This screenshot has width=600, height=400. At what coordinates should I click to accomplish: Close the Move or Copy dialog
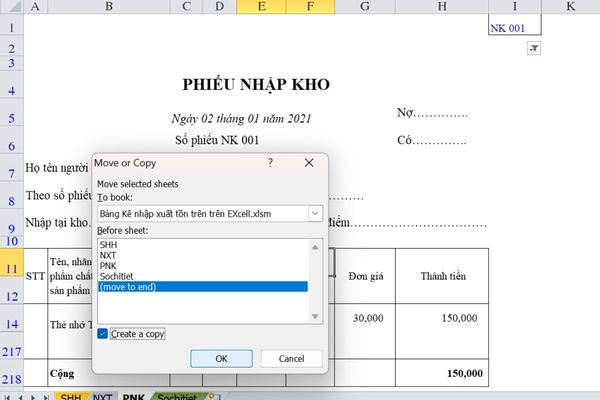(x=309, y=163)
